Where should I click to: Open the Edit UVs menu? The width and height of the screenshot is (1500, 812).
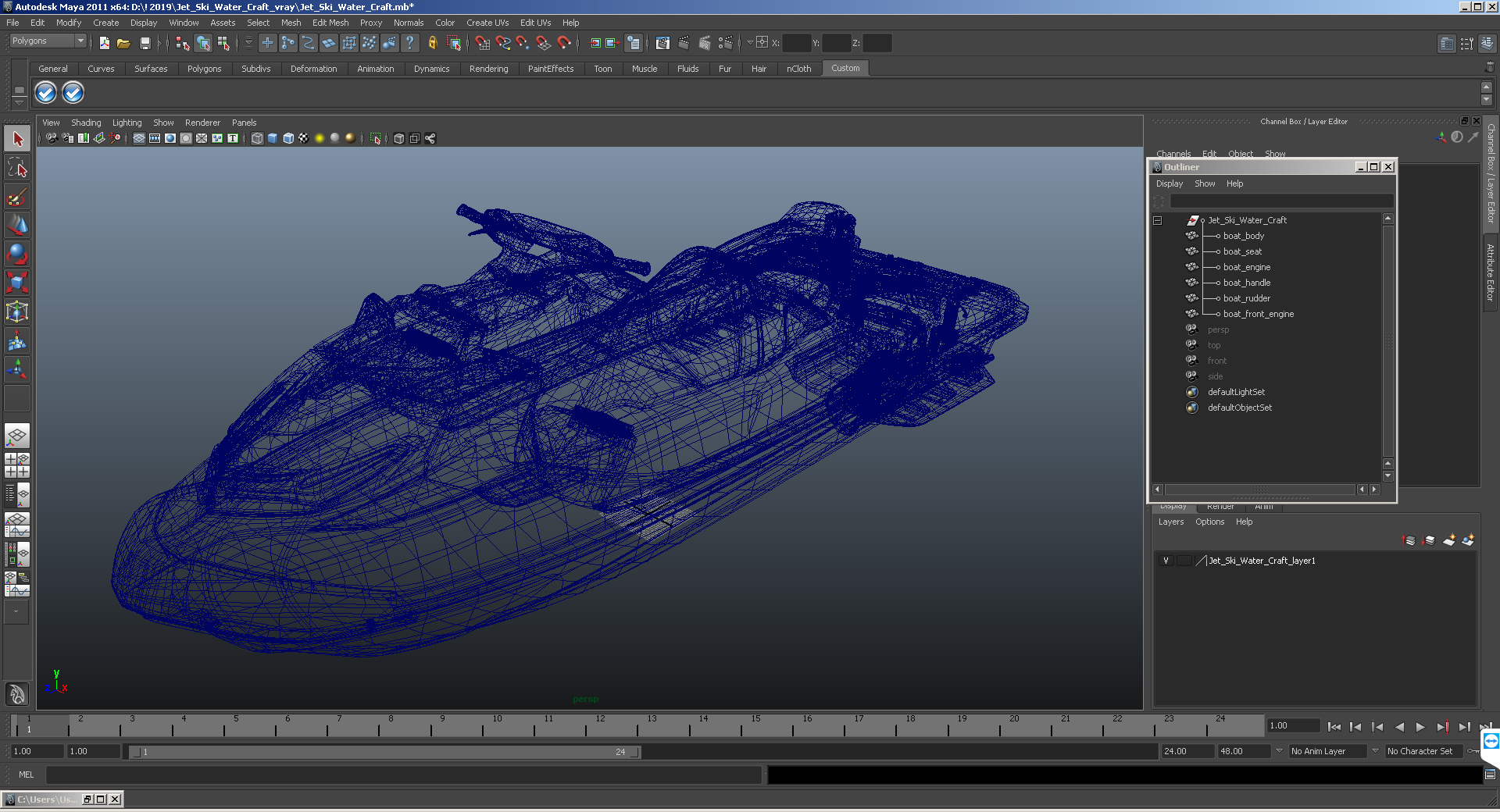[x=535, y=23]
